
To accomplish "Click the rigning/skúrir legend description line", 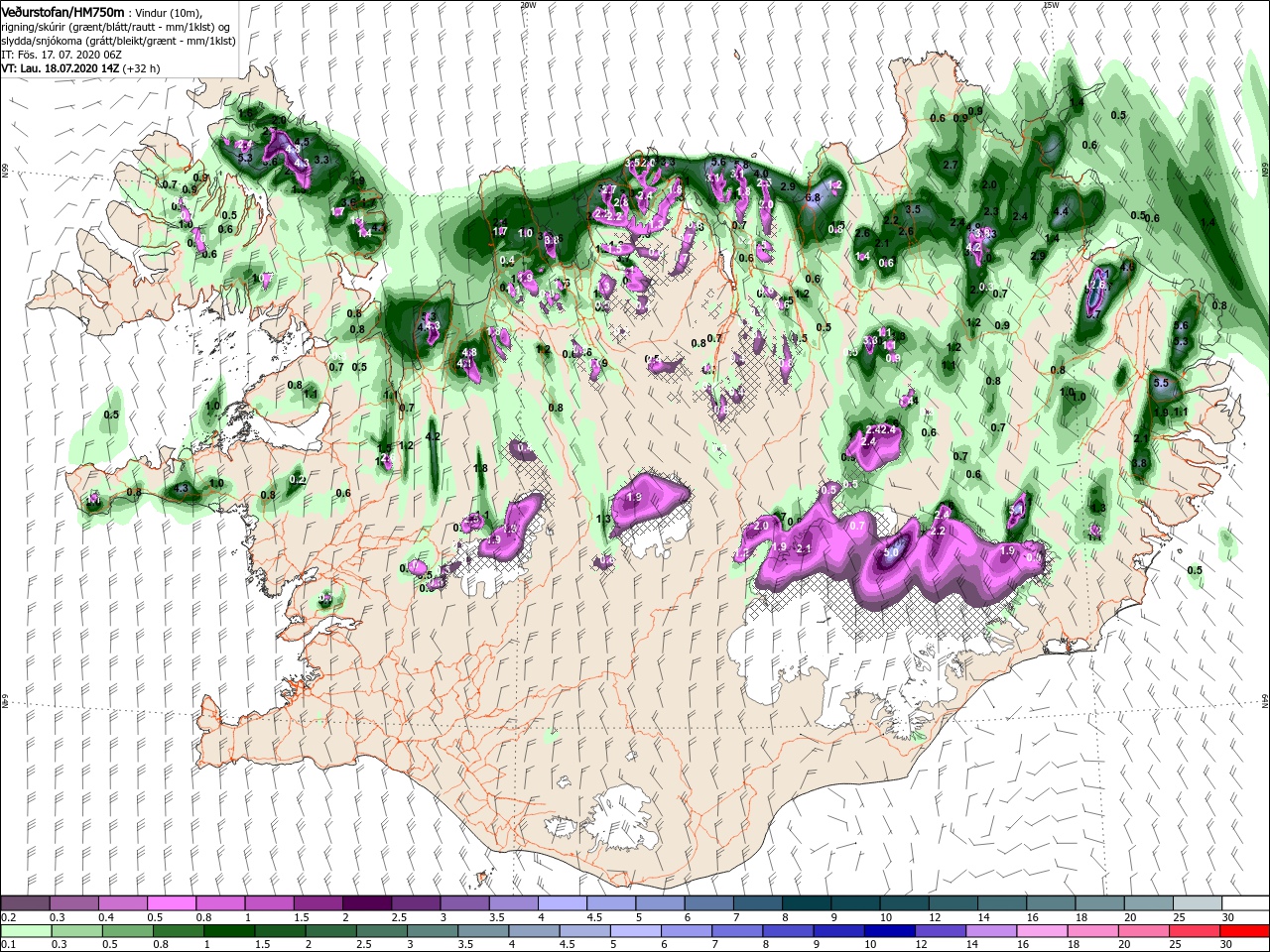I will pyautogui.click(x=113, y=27).
